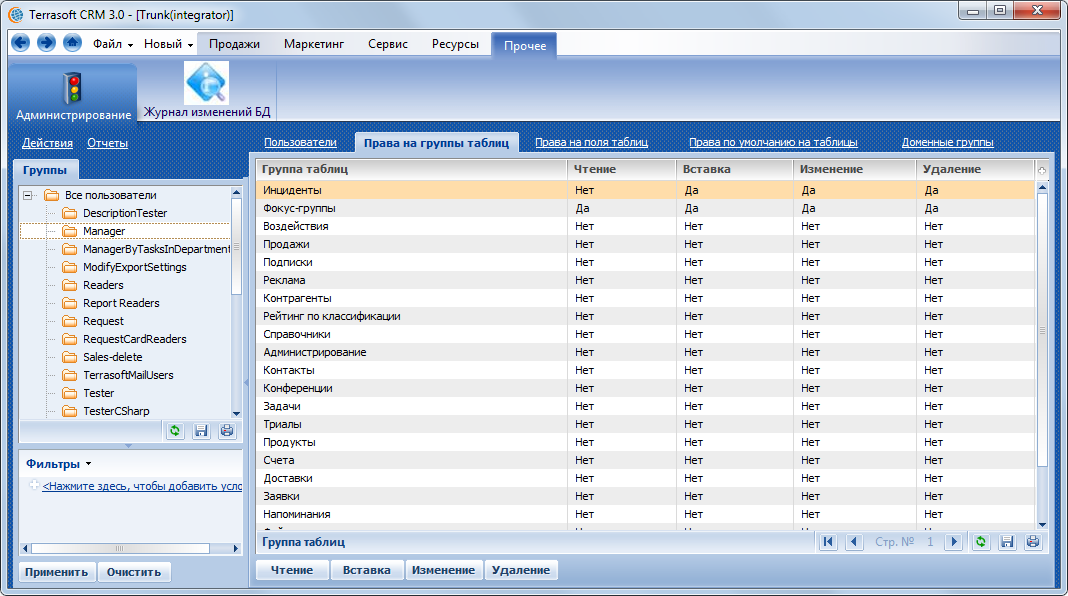Open the home page icon

(72, 44)
